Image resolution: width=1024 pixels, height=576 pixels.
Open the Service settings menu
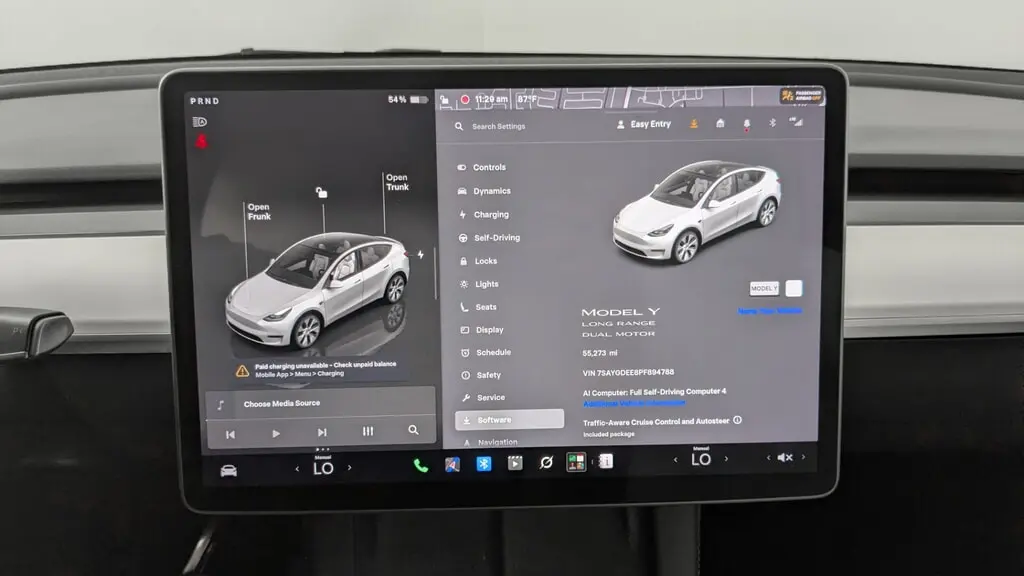[x=483, y=397]
